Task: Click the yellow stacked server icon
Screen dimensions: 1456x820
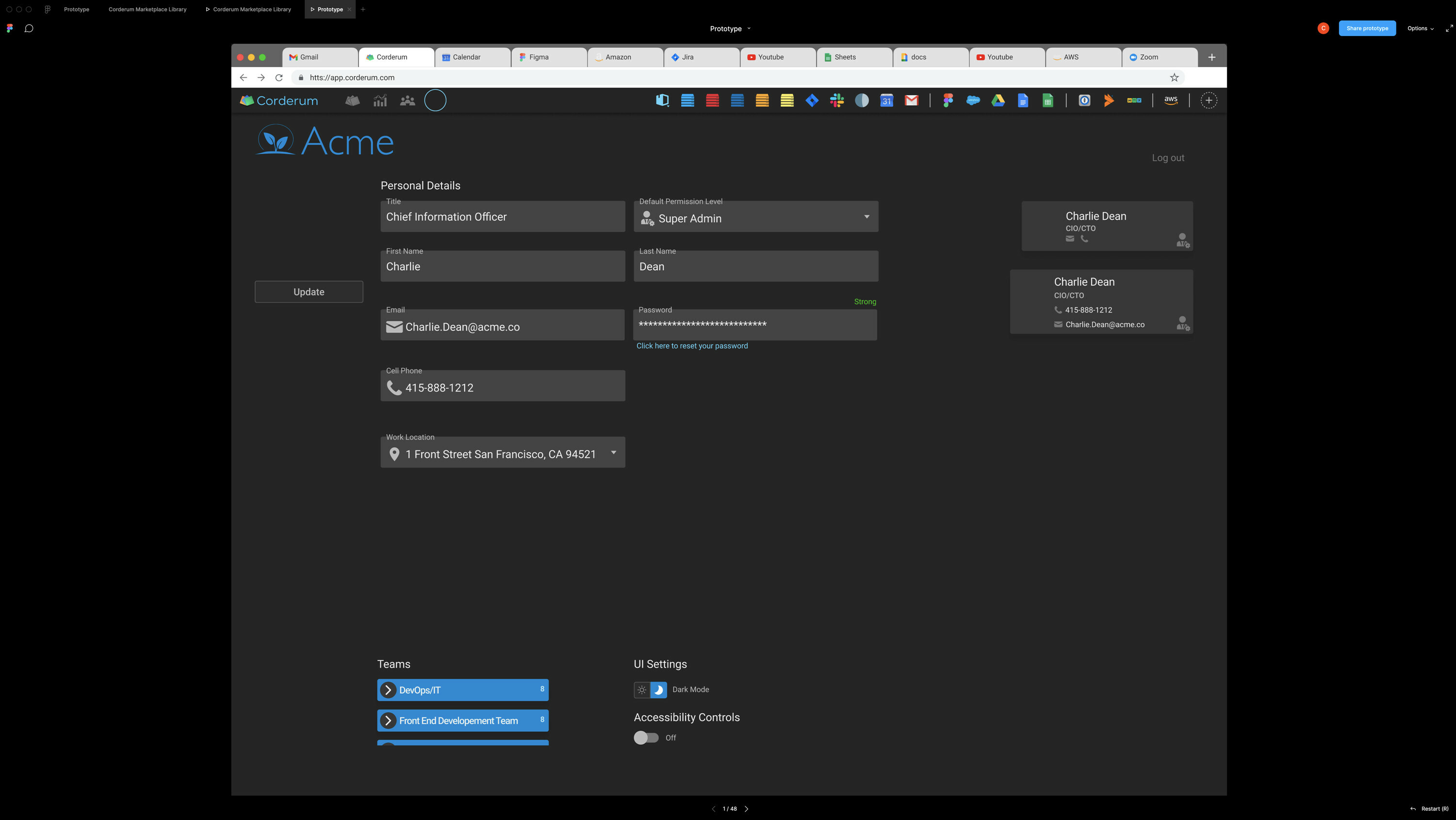Action: point(787,100)
